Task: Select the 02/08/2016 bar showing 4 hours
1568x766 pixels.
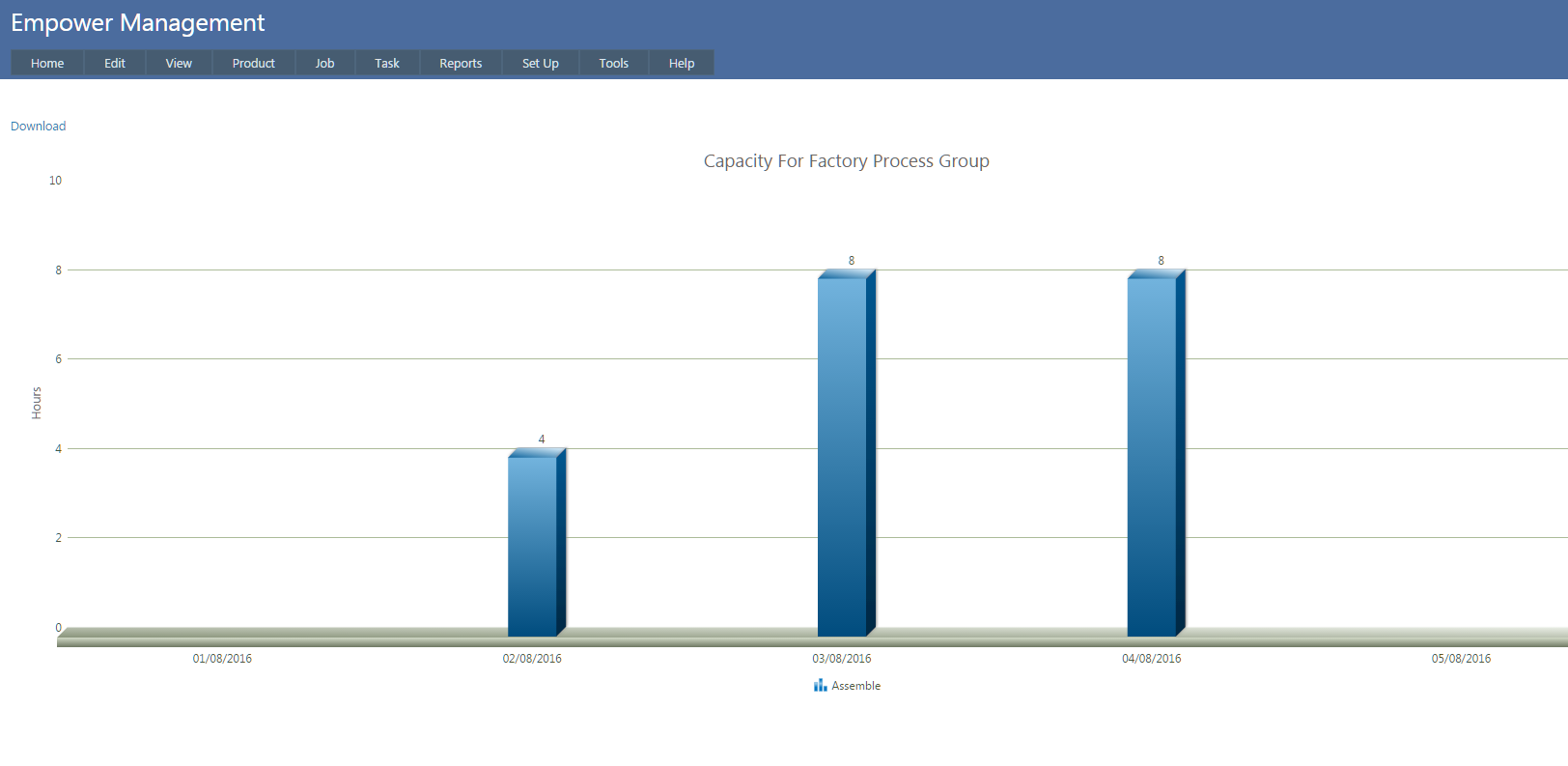Action: (533, 546)
